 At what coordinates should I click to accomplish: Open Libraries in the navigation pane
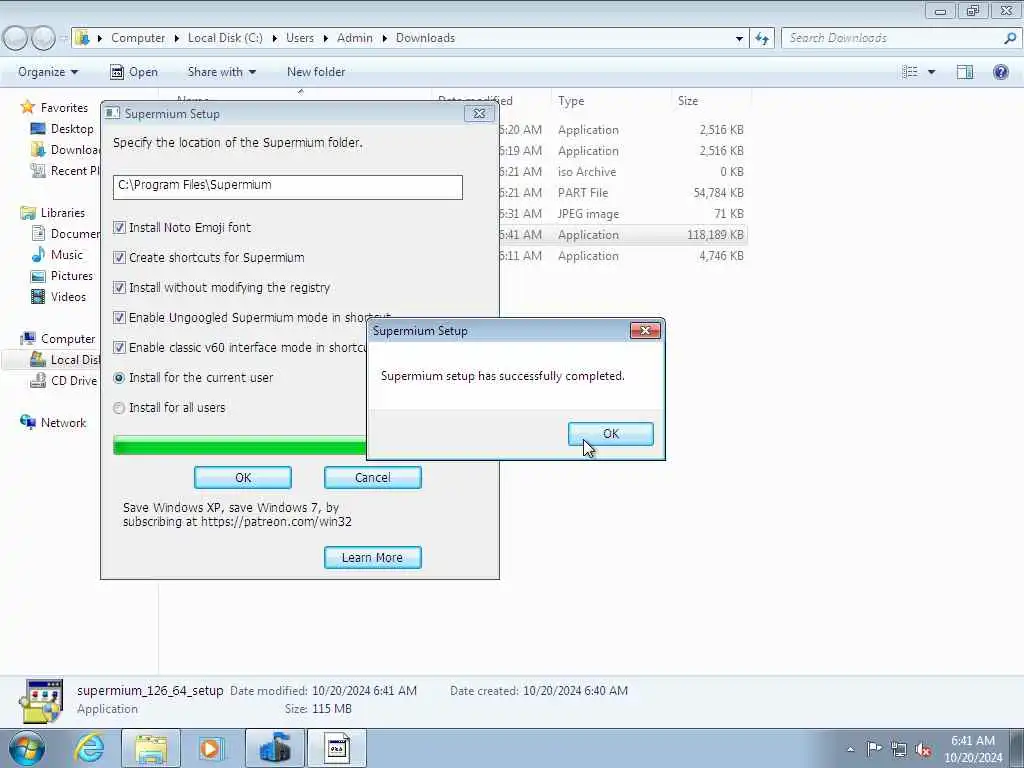click(x=53, y=213)
